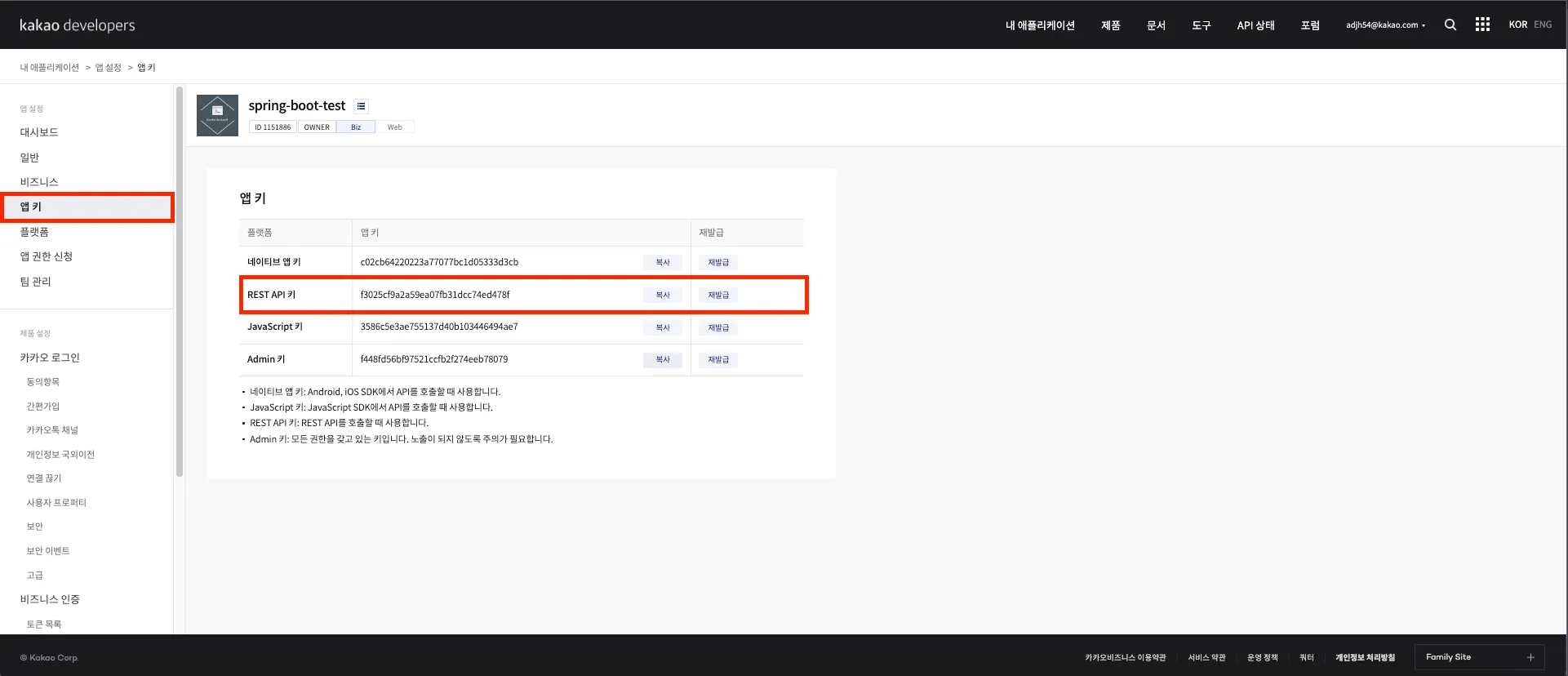Open 동의항목 under 카카오 로그인
1568x676 pixels.
point(43,382)
